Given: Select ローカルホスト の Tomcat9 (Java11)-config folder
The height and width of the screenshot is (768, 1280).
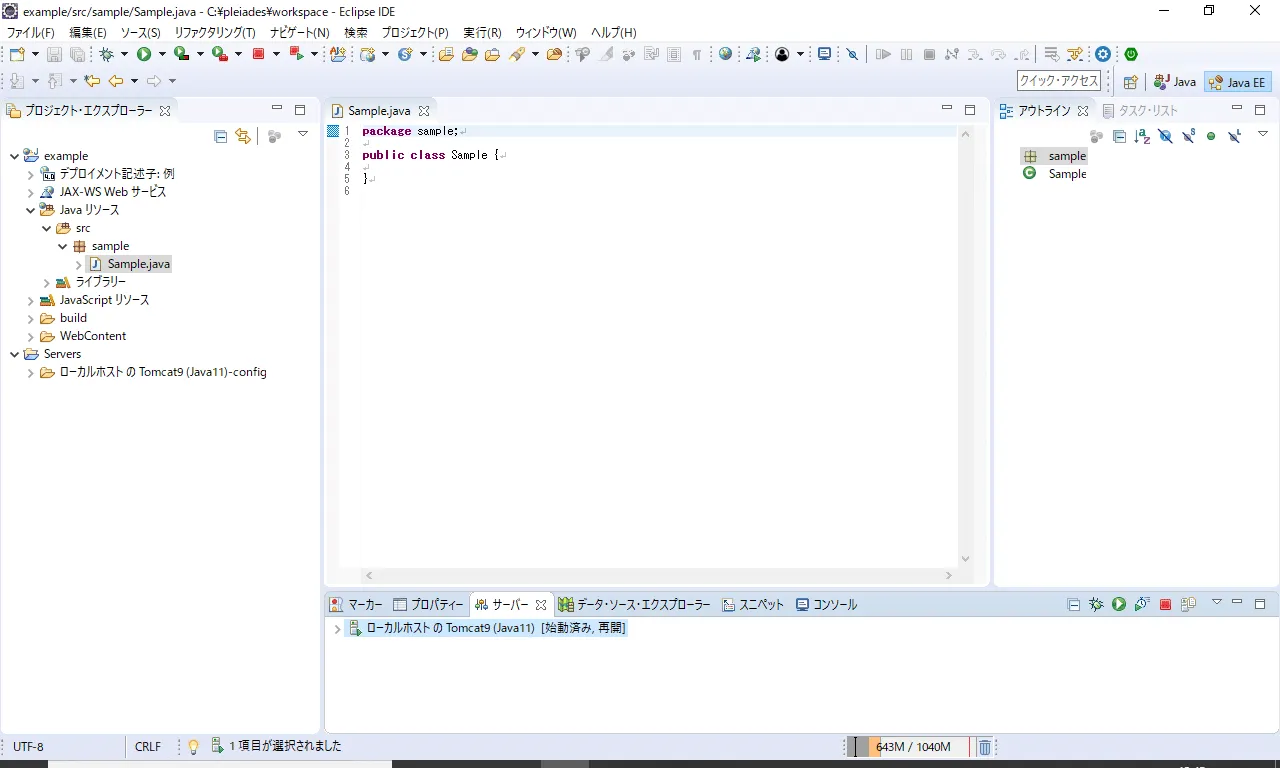Looking at the screenshot, I should point(154,372).
